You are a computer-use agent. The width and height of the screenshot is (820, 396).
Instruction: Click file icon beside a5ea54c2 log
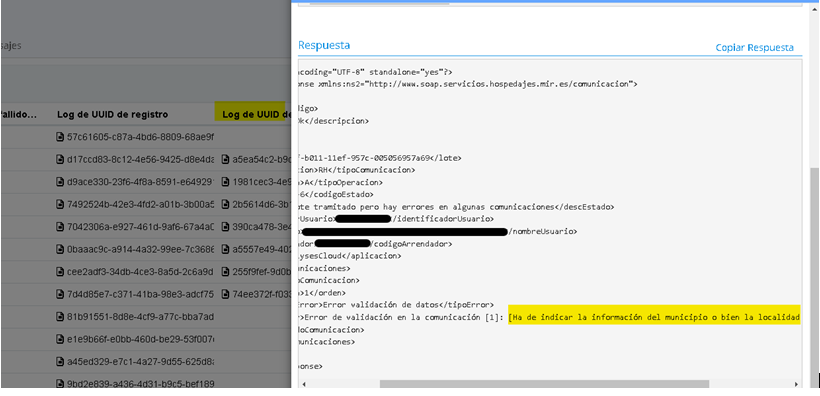coord(225,159)
